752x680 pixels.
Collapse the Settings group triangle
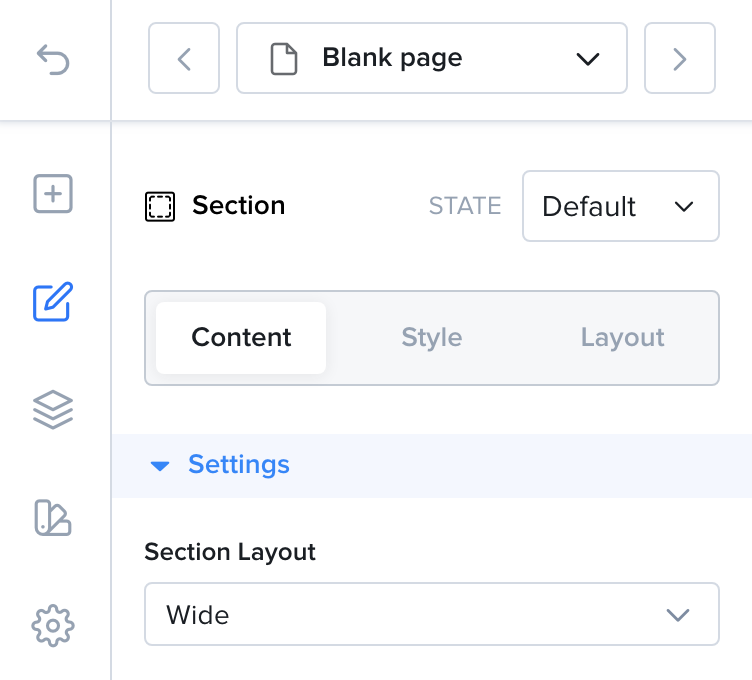(160, 466)
